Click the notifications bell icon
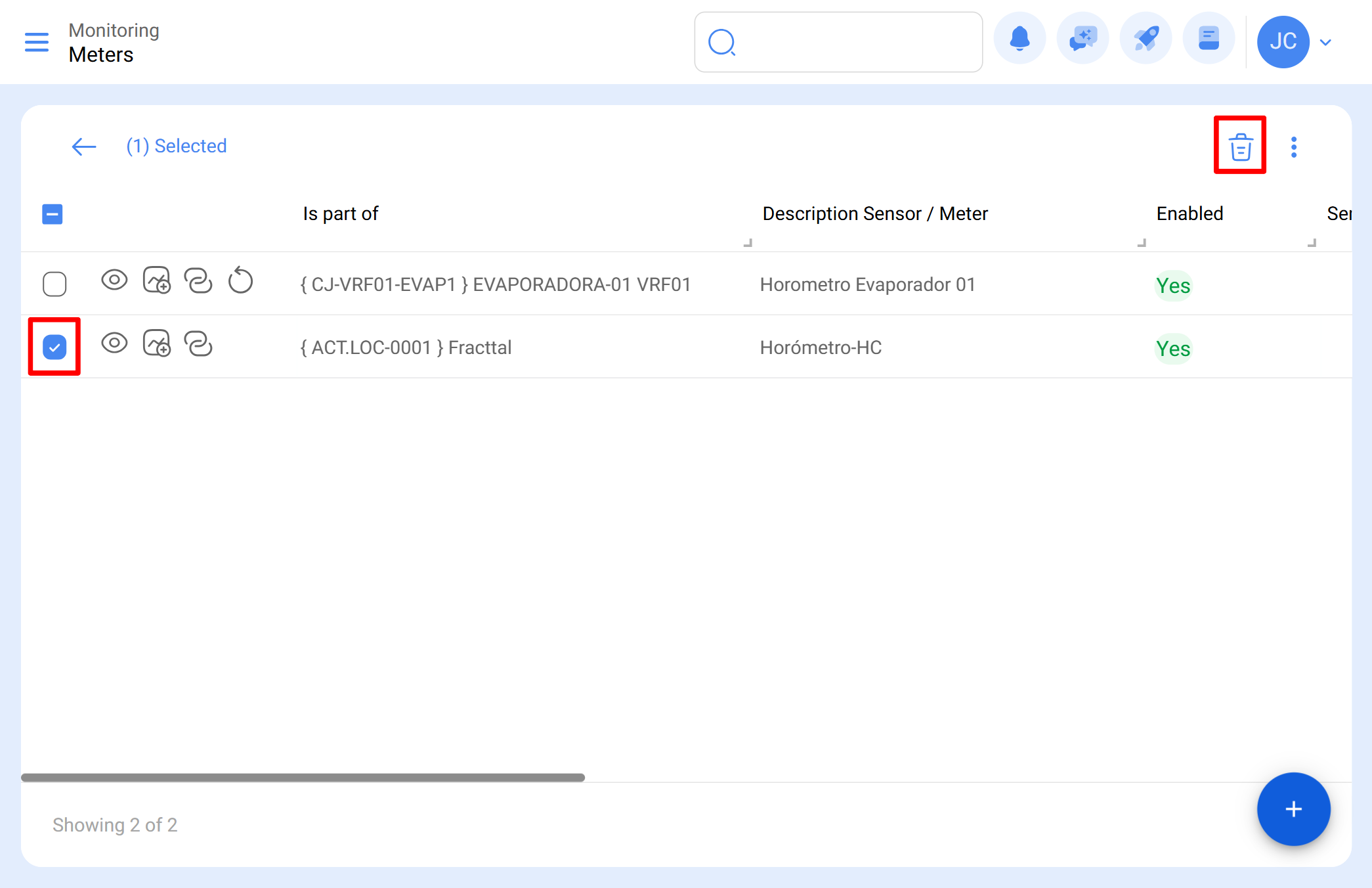1372x888 pixels. 1019,39
